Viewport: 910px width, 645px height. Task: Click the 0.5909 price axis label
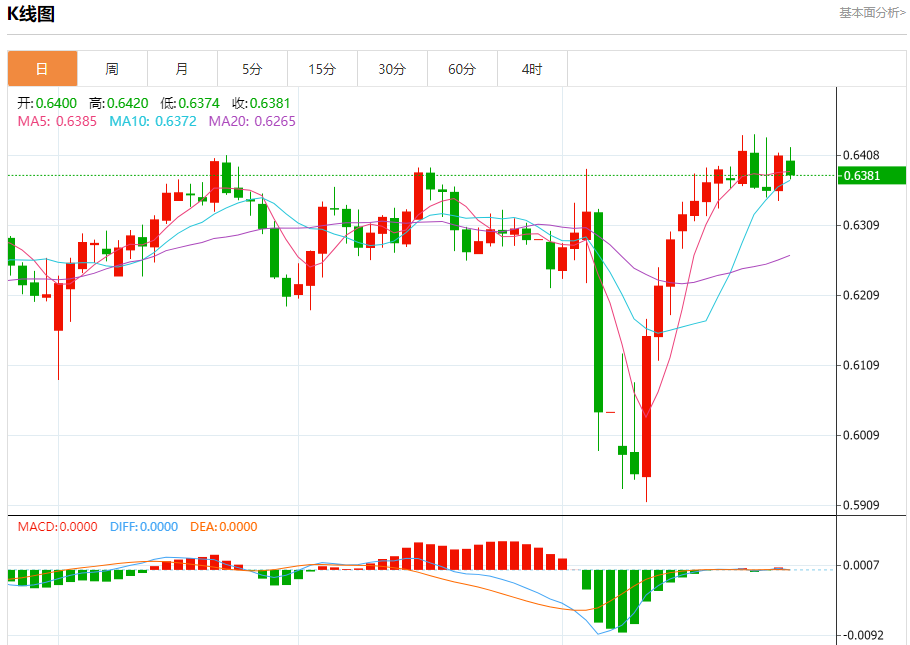[x=861, y=505]
